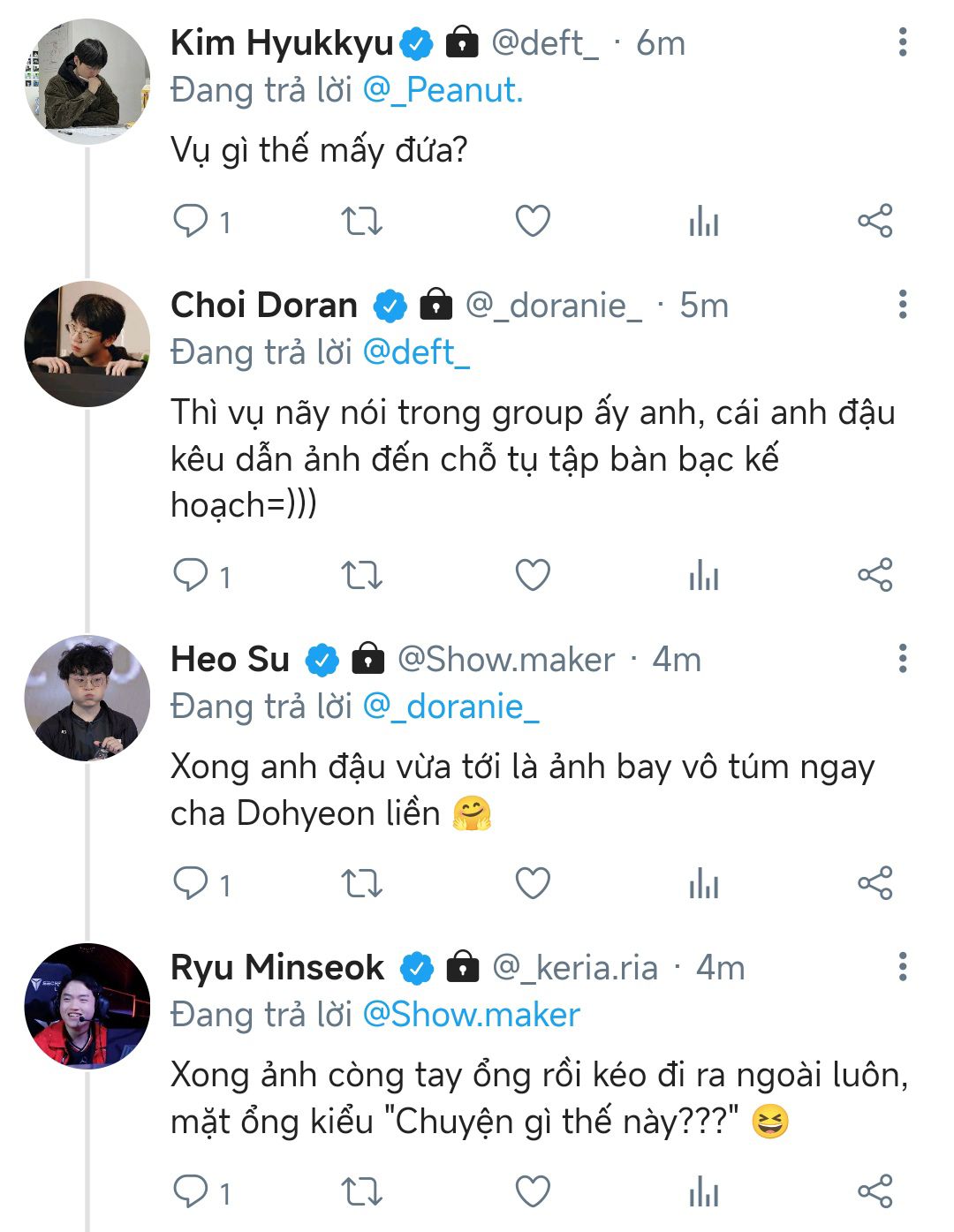View analytics icon on Heo Su's tweet
This screenshot has width=954, height=1232.
coord(704,883)
